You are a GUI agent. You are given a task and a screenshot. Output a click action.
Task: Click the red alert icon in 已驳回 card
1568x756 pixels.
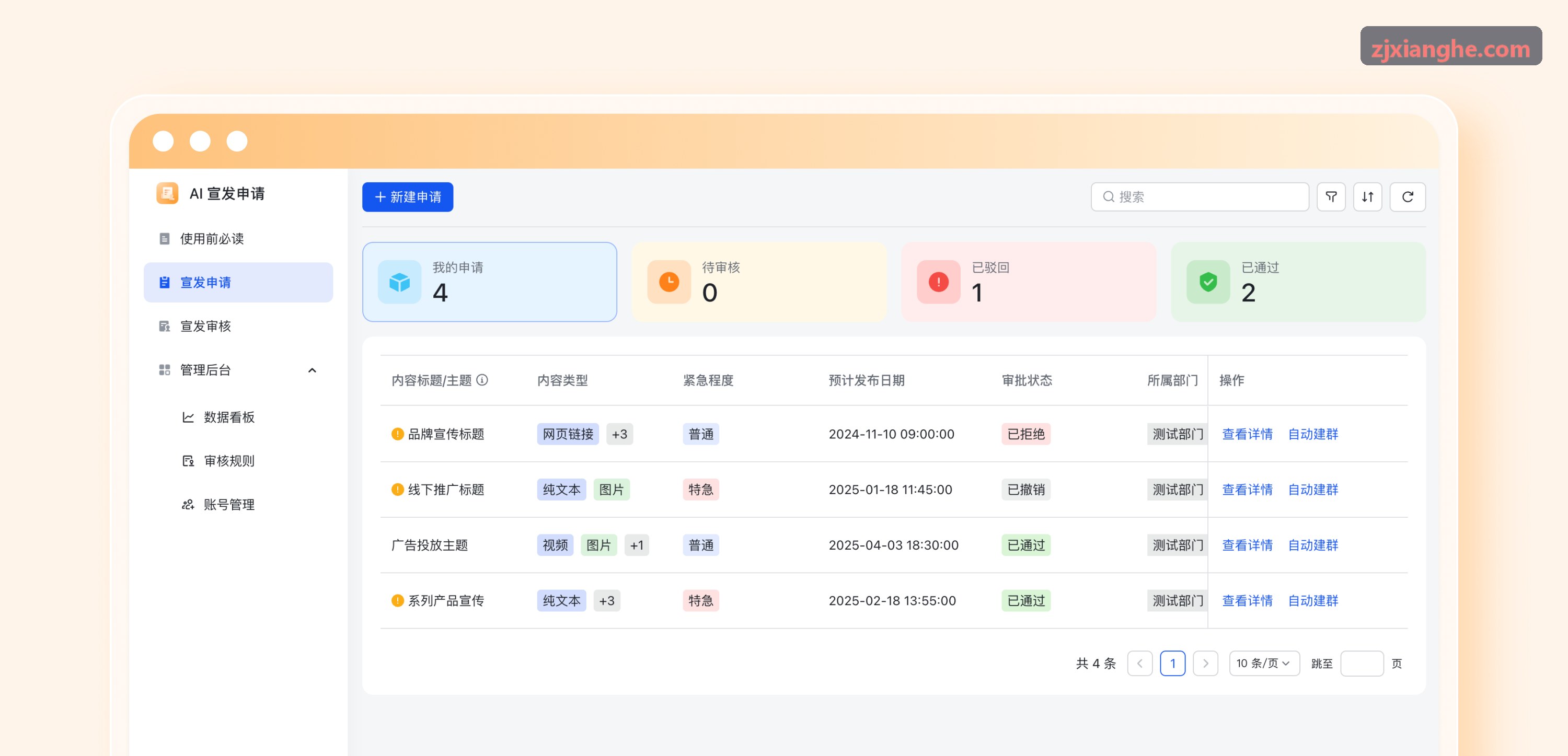click(x=938, y=282)
